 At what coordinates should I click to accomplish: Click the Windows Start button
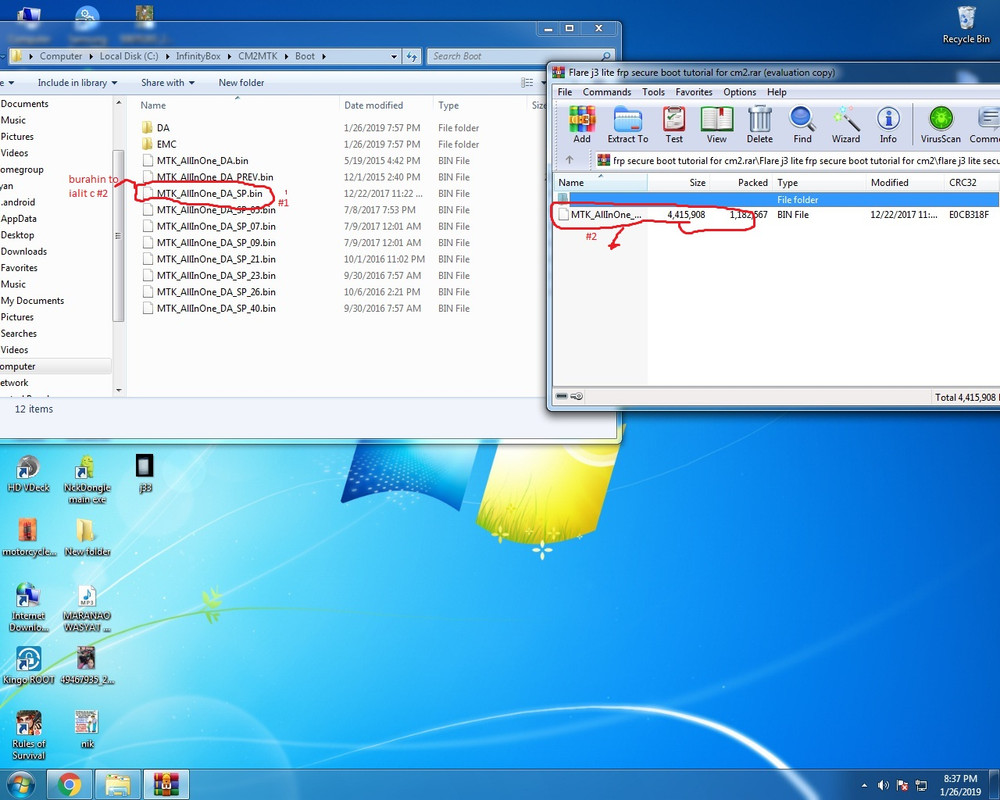pos(21,784)
